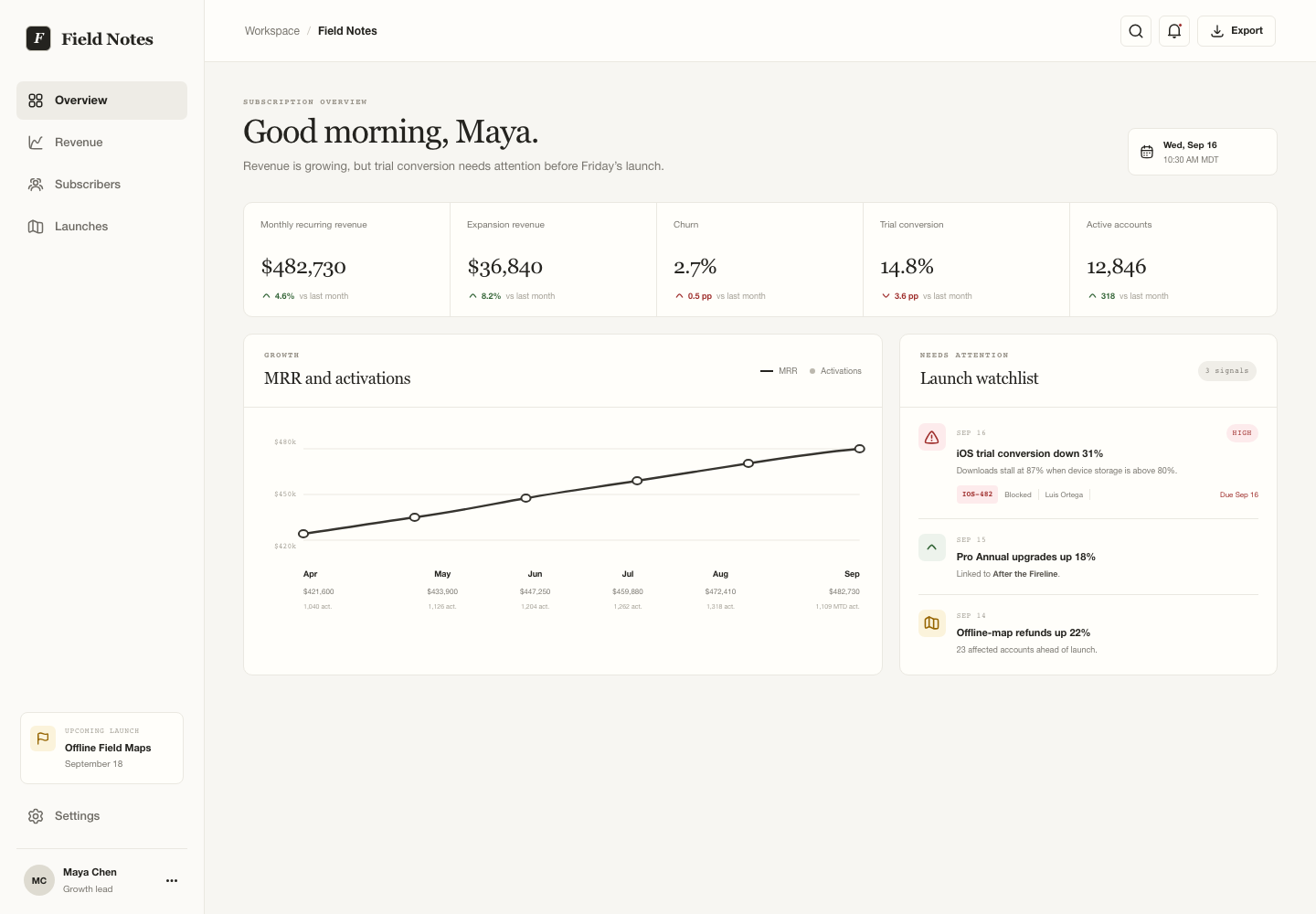The height and width of the screenshot is (914, 1316).
Task: Click the Churn 2.7% value
Action: (695, 267)
